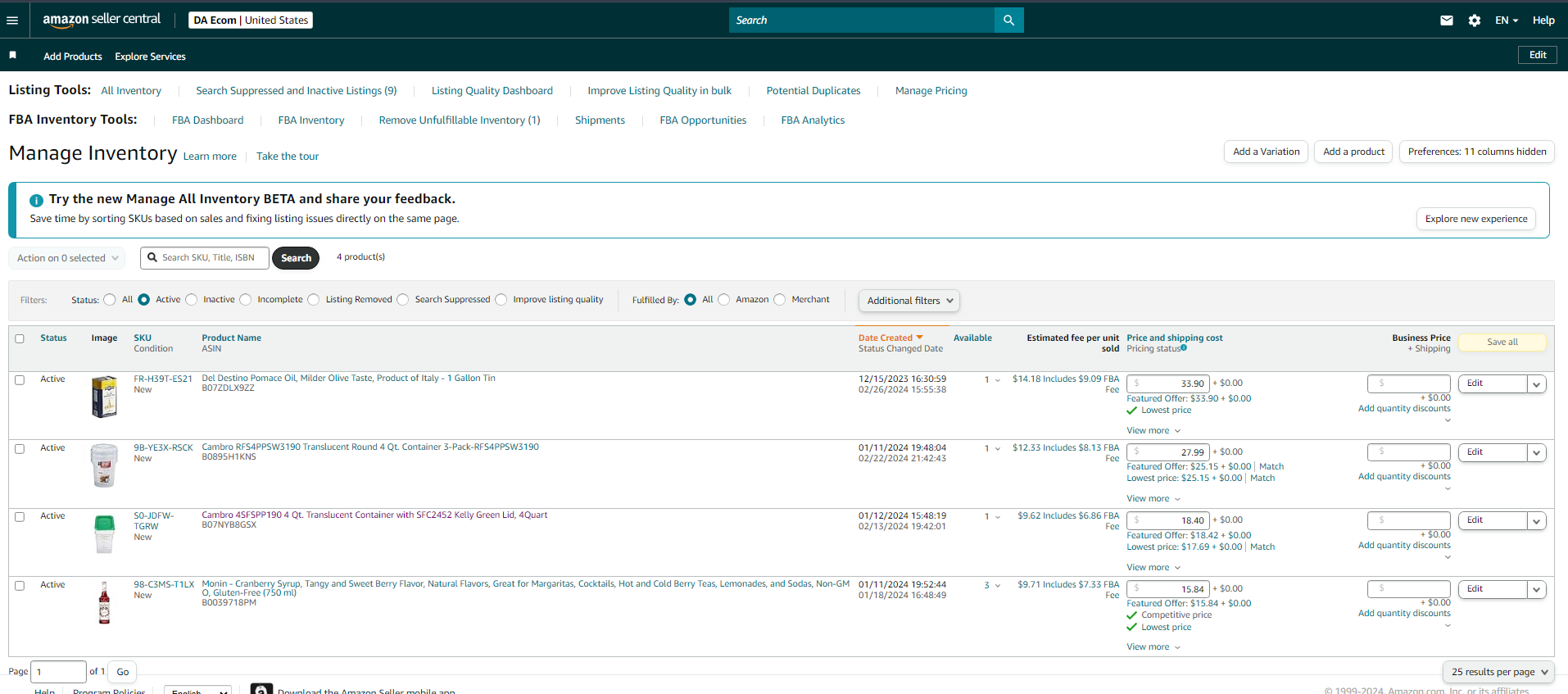Tick the select-all checkbox in table header
Screen dimensions: 1568x694
20,338
